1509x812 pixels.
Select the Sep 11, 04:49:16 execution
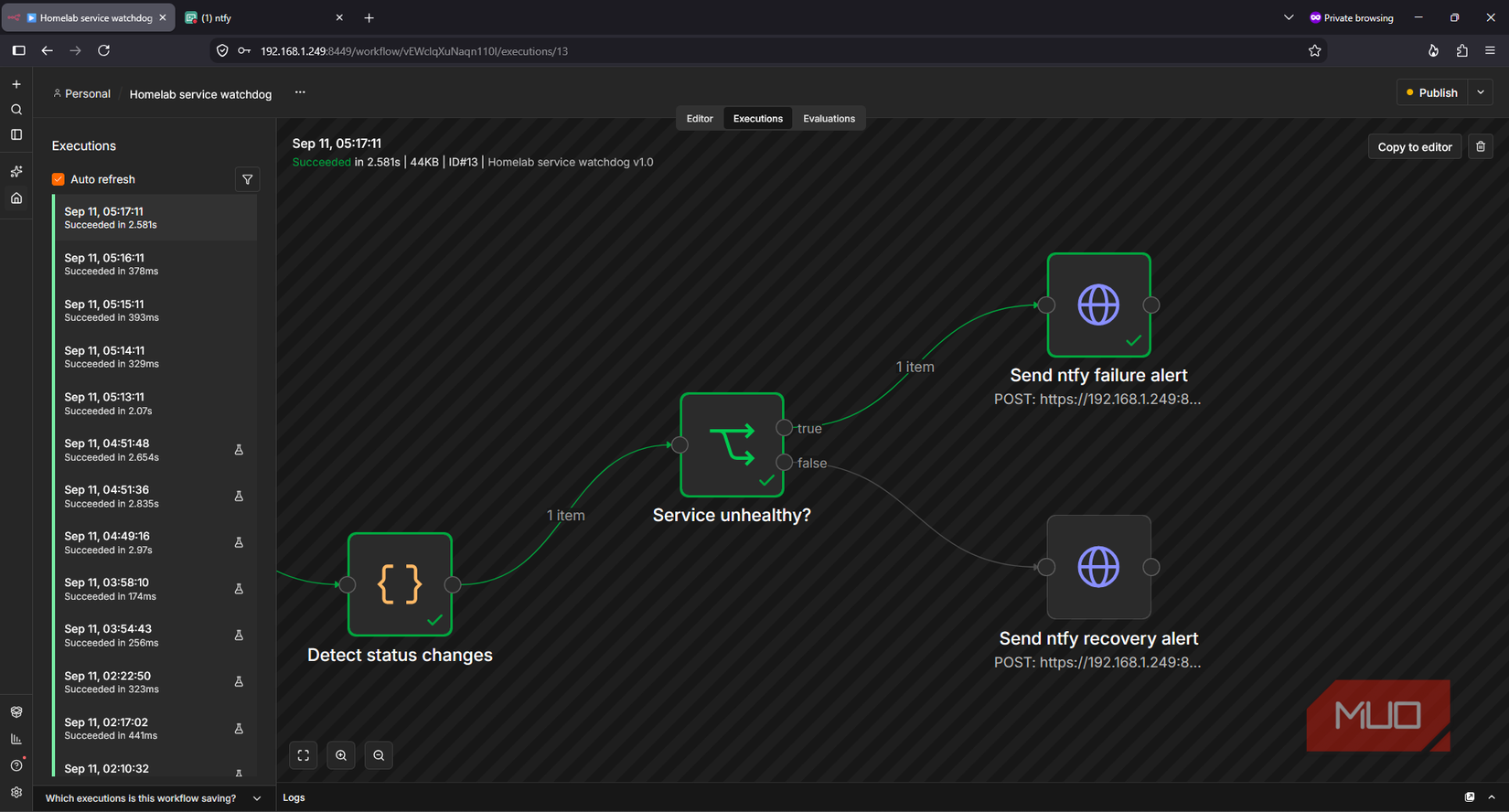click(155, 542)
